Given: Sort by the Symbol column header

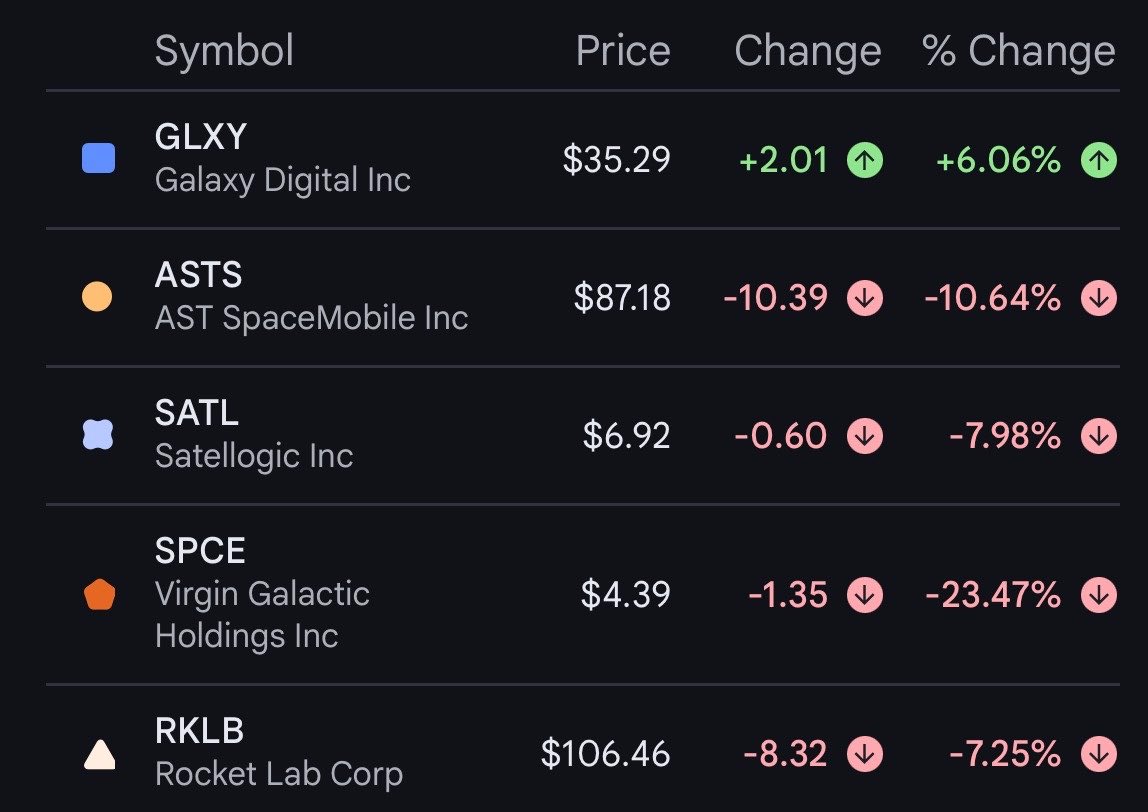Looking at the screenshot, I should point(224,51).
